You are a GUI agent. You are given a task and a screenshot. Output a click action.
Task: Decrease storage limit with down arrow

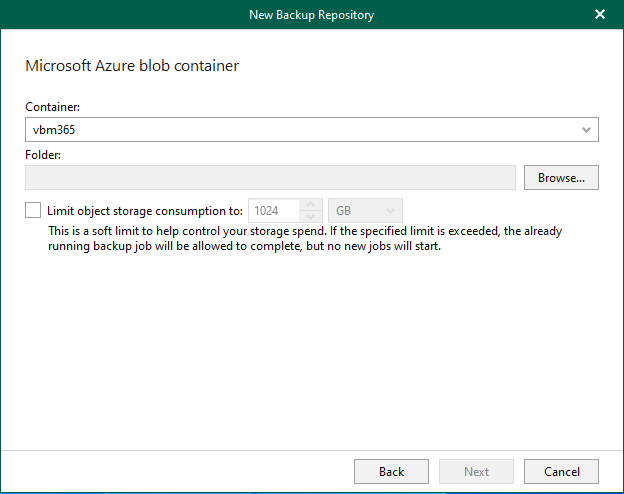[311, 216]
